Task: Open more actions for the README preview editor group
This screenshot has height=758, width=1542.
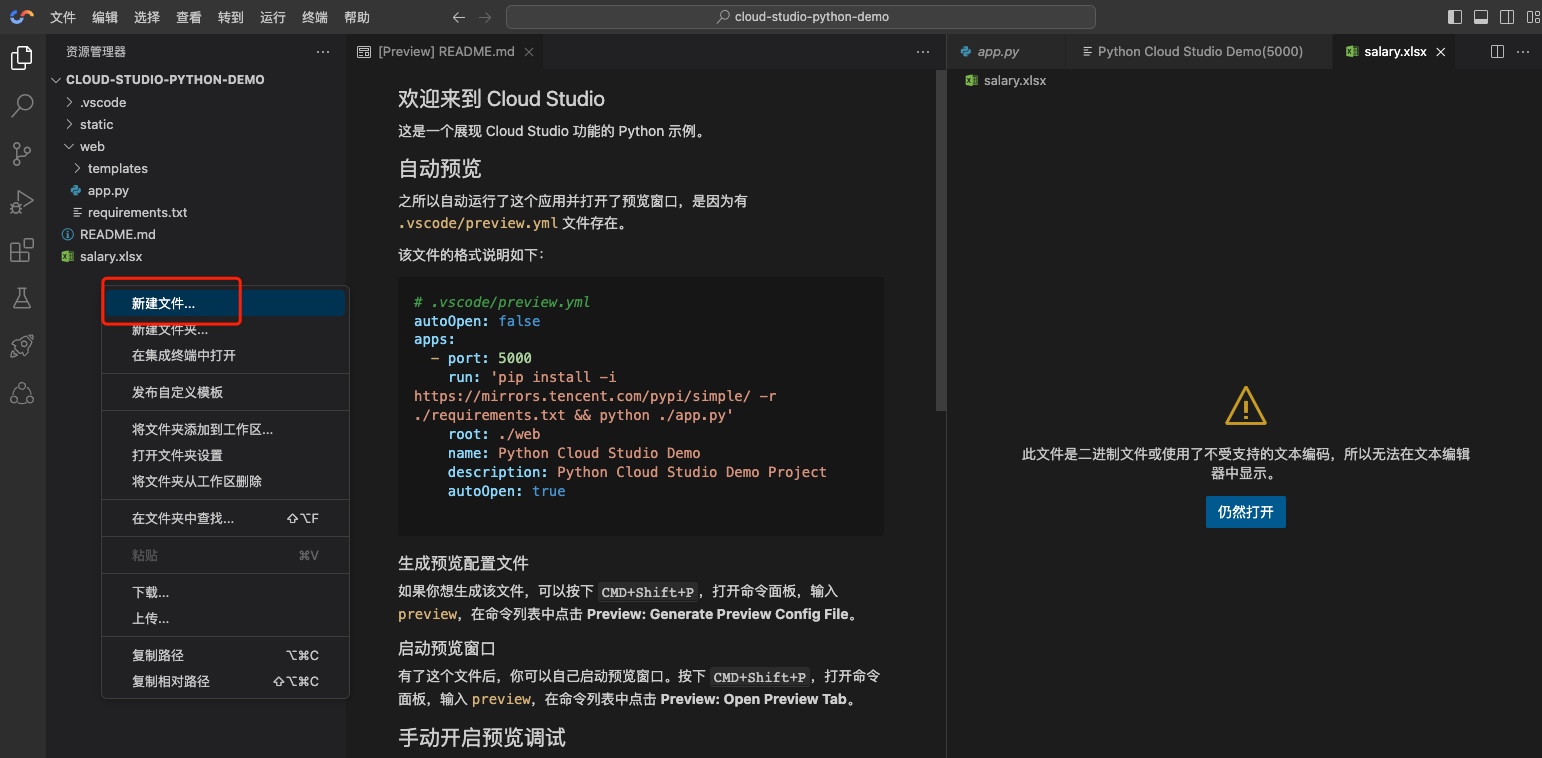Action: (x=922, y=52)
